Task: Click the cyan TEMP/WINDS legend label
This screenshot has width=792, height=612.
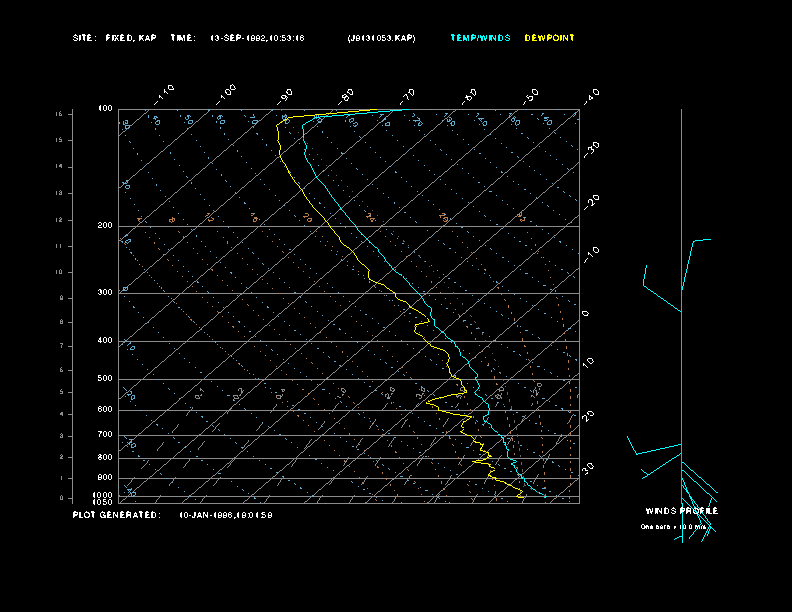Action: point(480,38)
